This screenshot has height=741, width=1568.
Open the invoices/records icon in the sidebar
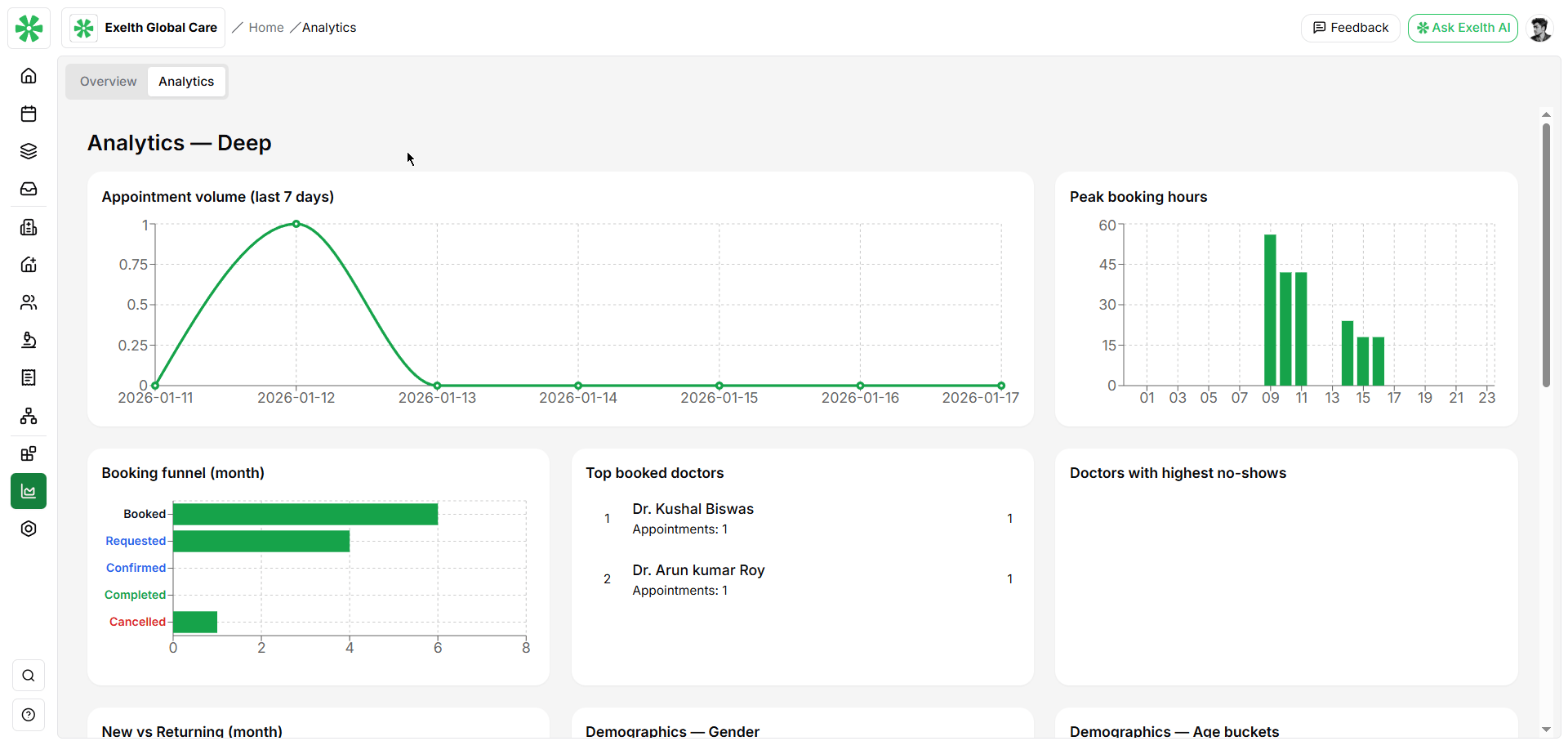click(29, 377)
